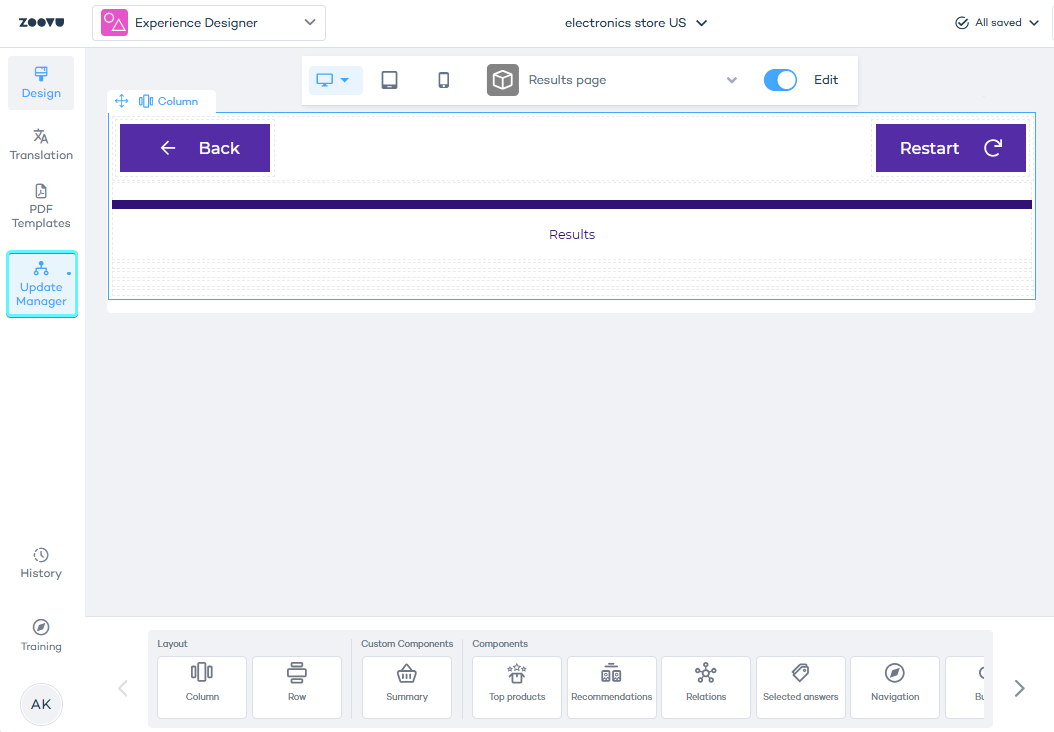Add the Relations component
Viewport: 1054px width, 732px height.
point(706,687)
